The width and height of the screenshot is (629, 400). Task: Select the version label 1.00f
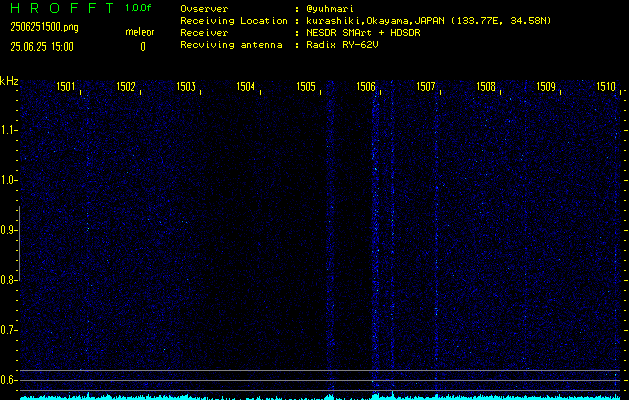[138, 8]
